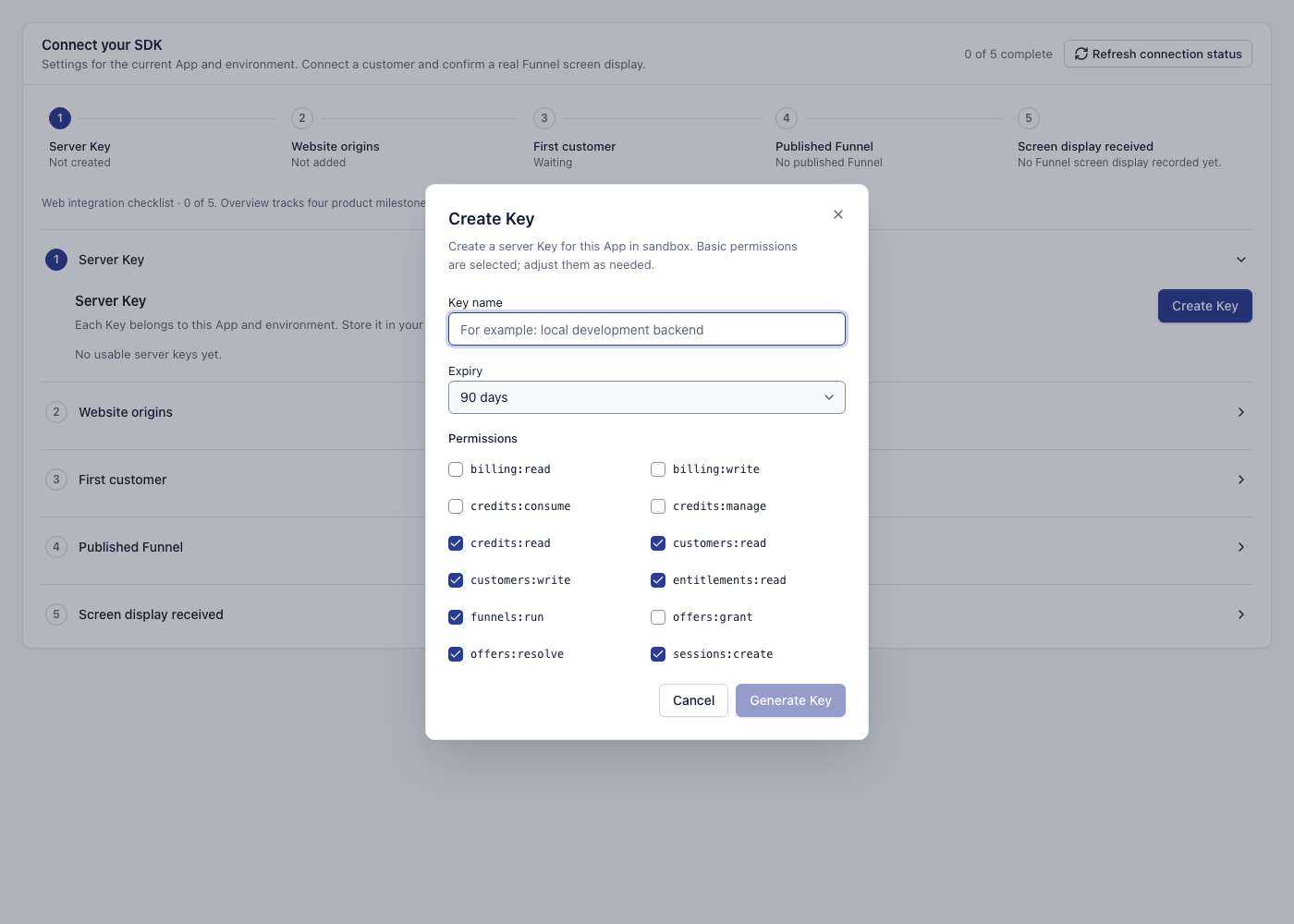
Task: Disable the entitlements:read permission
Action: click(658, 580)
